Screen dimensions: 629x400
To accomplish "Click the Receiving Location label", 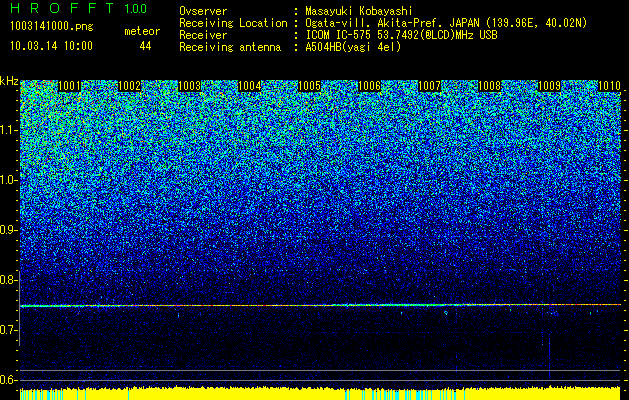I will point(233,24).
